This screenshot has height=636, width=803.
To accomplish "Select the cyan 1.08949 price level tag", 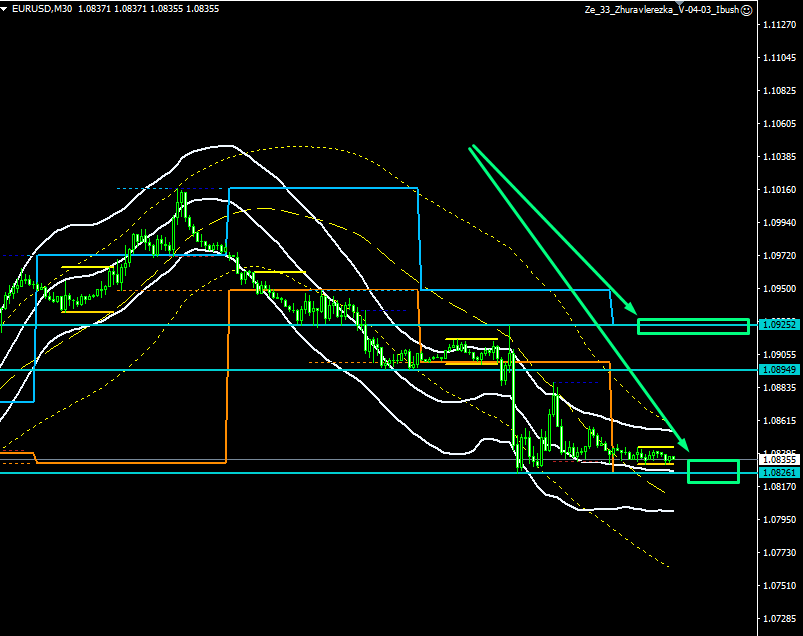I will coord(779,370).
